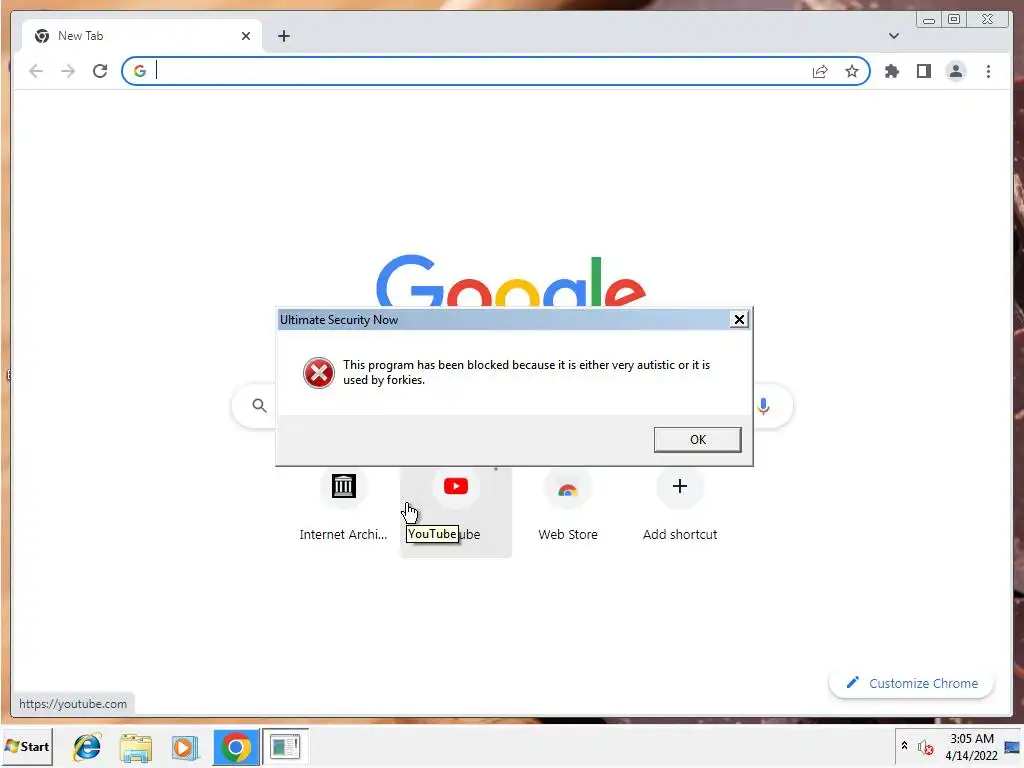1024x768 pixels.
Task: Switch to Chrome in the taskbar
Action: [236, 746]
